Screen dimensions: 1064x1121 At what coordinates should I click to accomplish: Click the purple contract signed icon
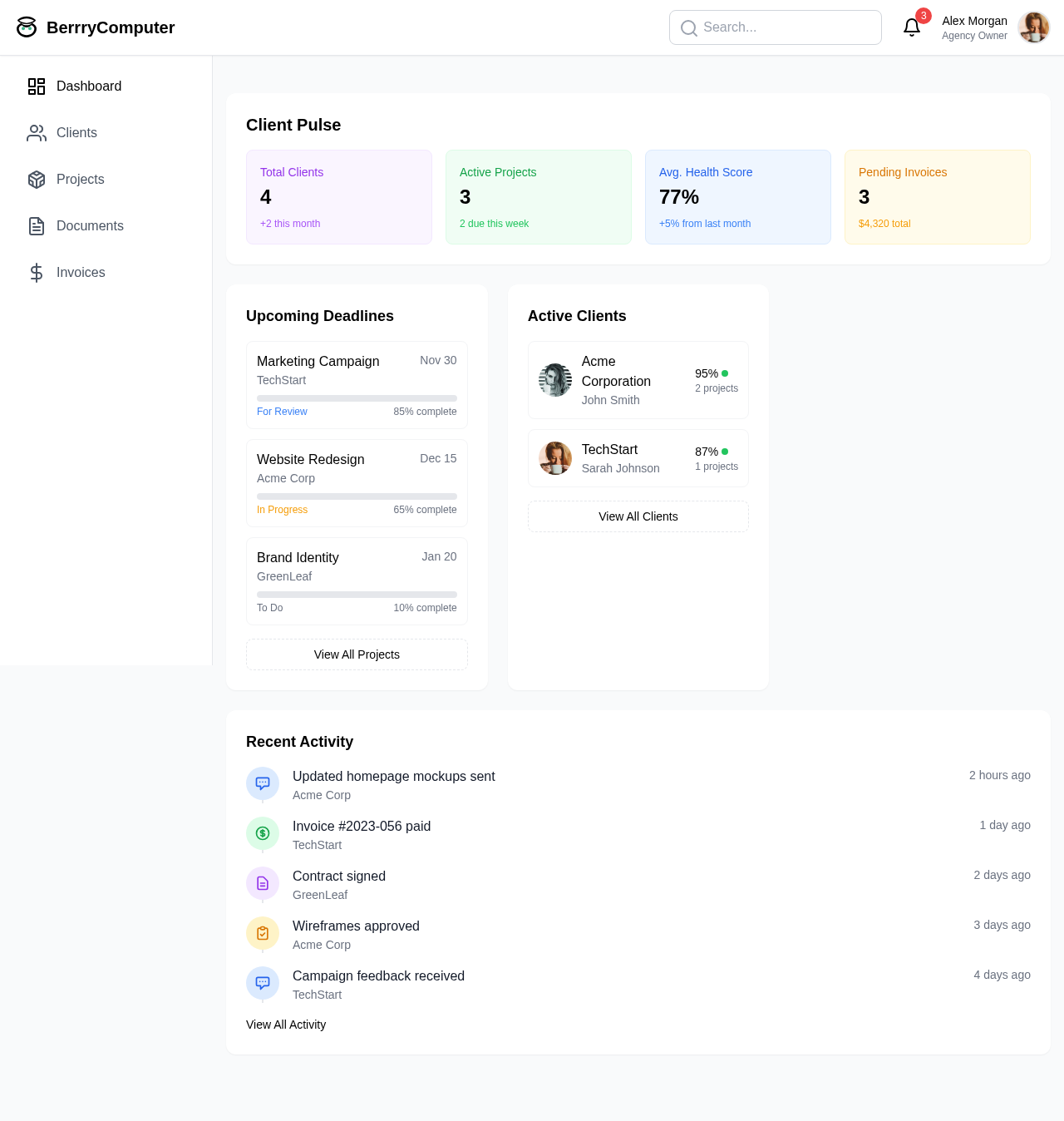(x=262, y=883)
